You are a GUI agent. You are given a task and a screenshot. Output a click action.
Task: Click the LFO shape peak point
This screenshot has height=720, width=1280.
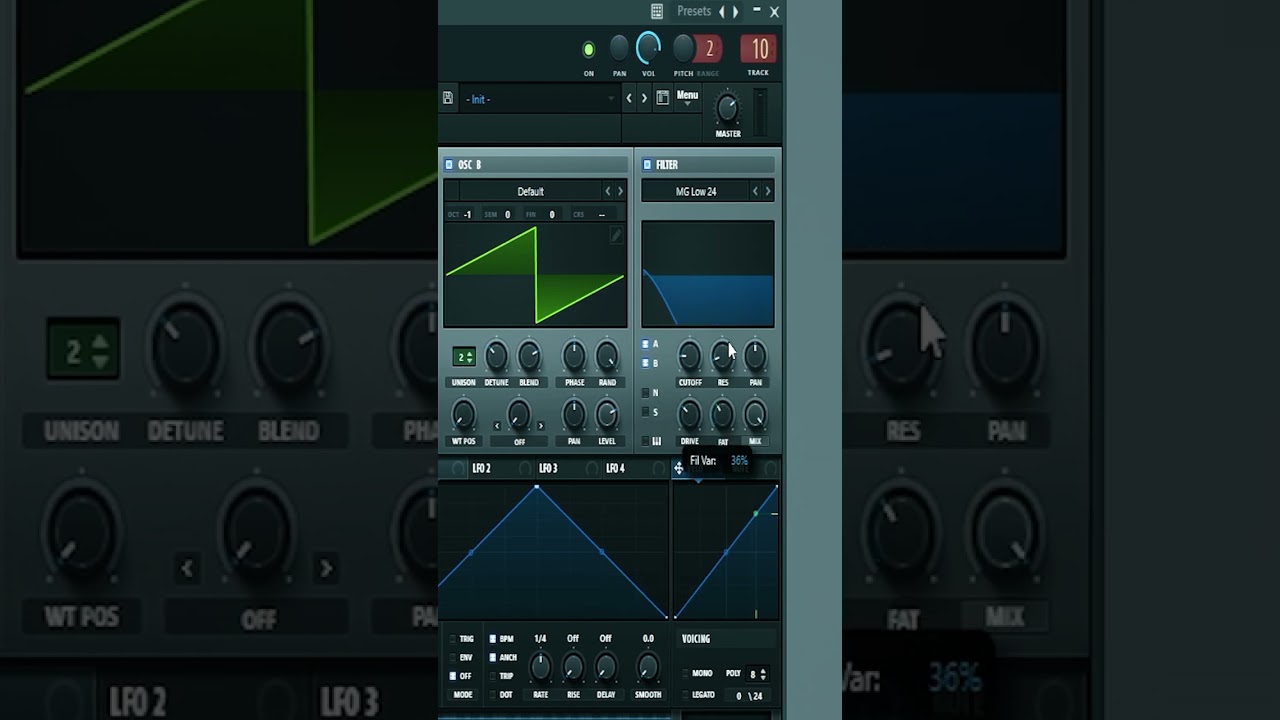coord(537,487)
